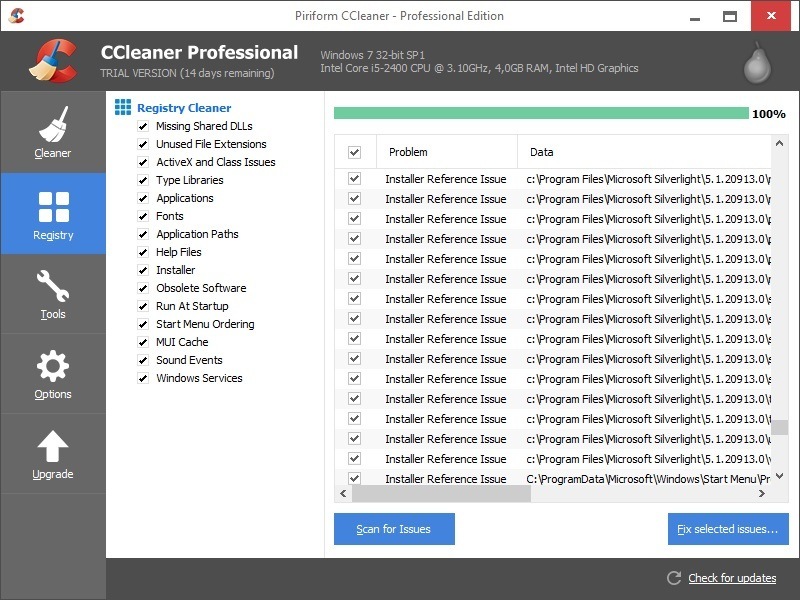This screenshot has height=600, width=800.
Task: Uncheck the Missing Shared DLLs option
Action: tap(141, 126)
